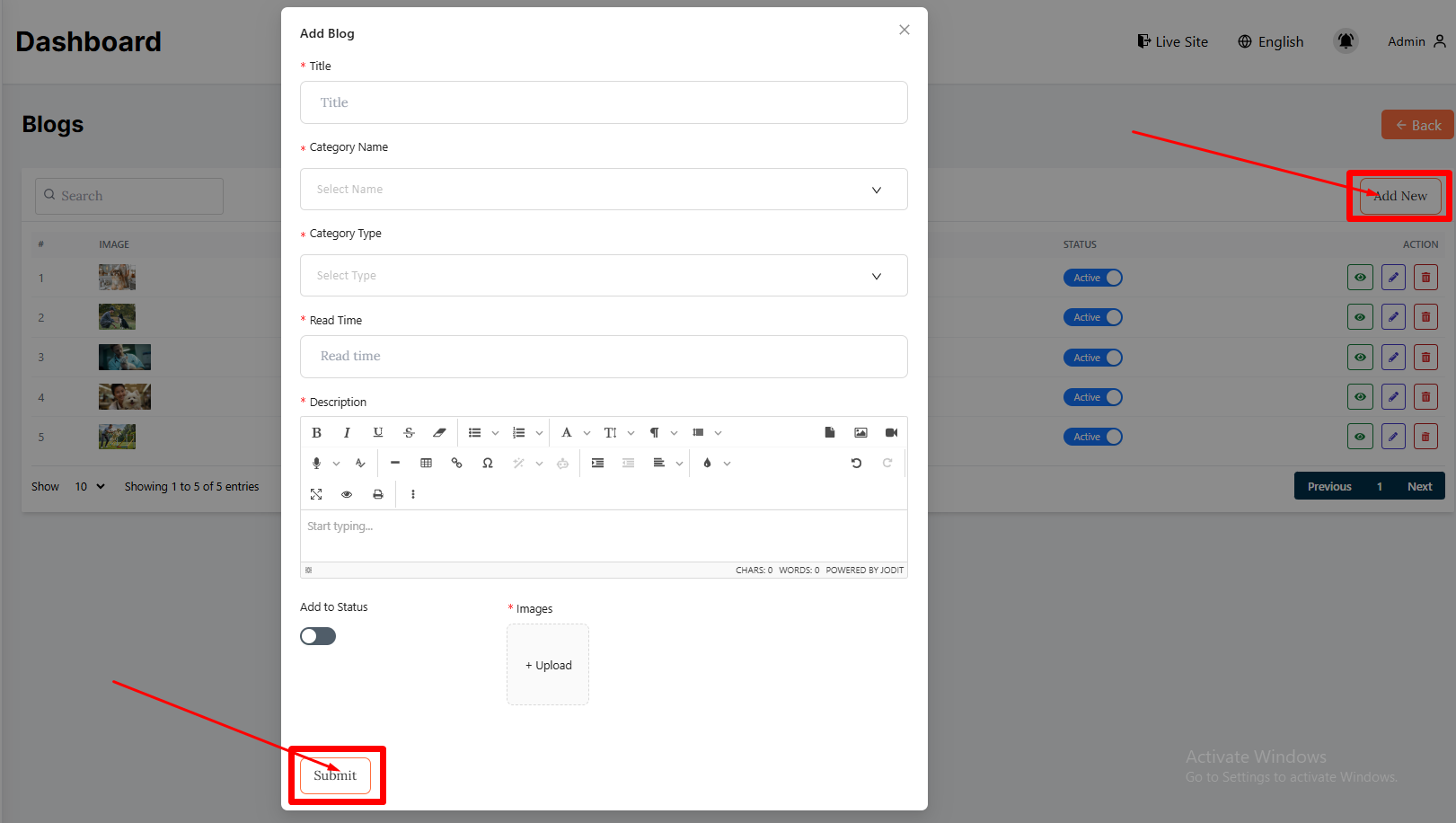The height and width of the screenshot is (823, 1456).
Task: Click the insert image icon in editor
Action: pos(860,433)
